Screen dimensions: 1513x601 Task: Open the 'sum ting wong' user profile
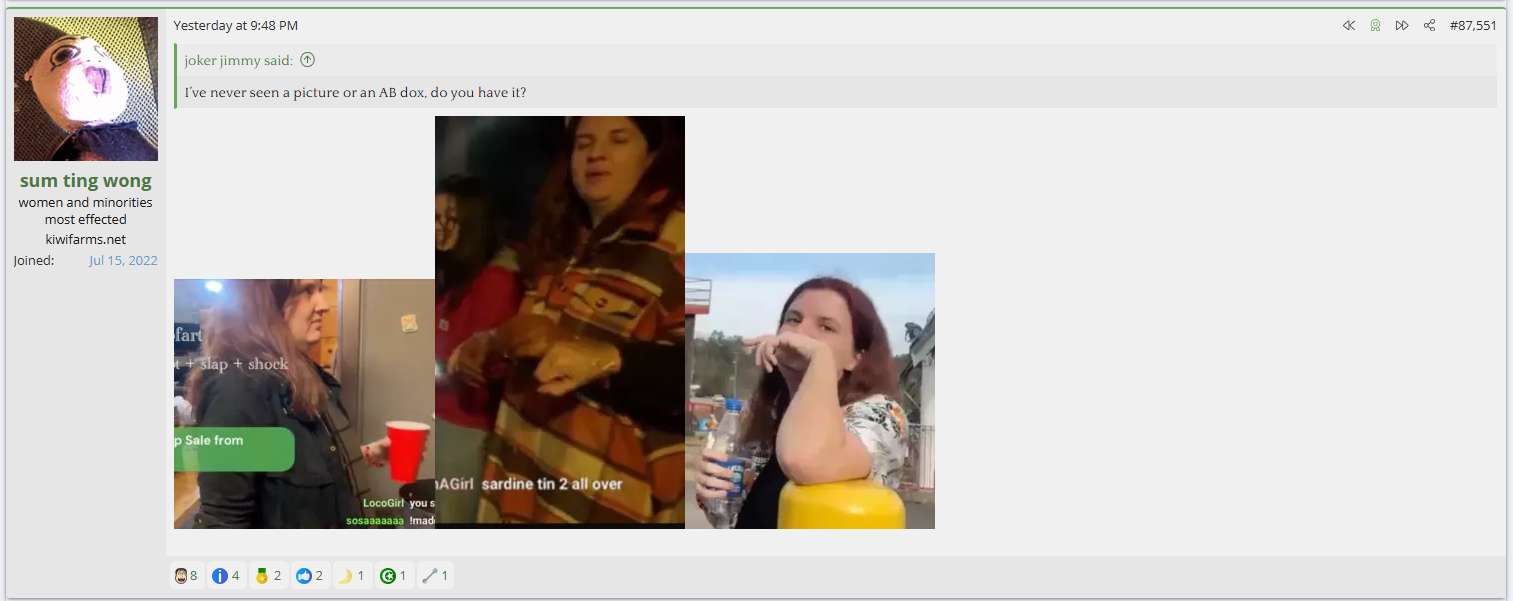click(x=86, y=181)
